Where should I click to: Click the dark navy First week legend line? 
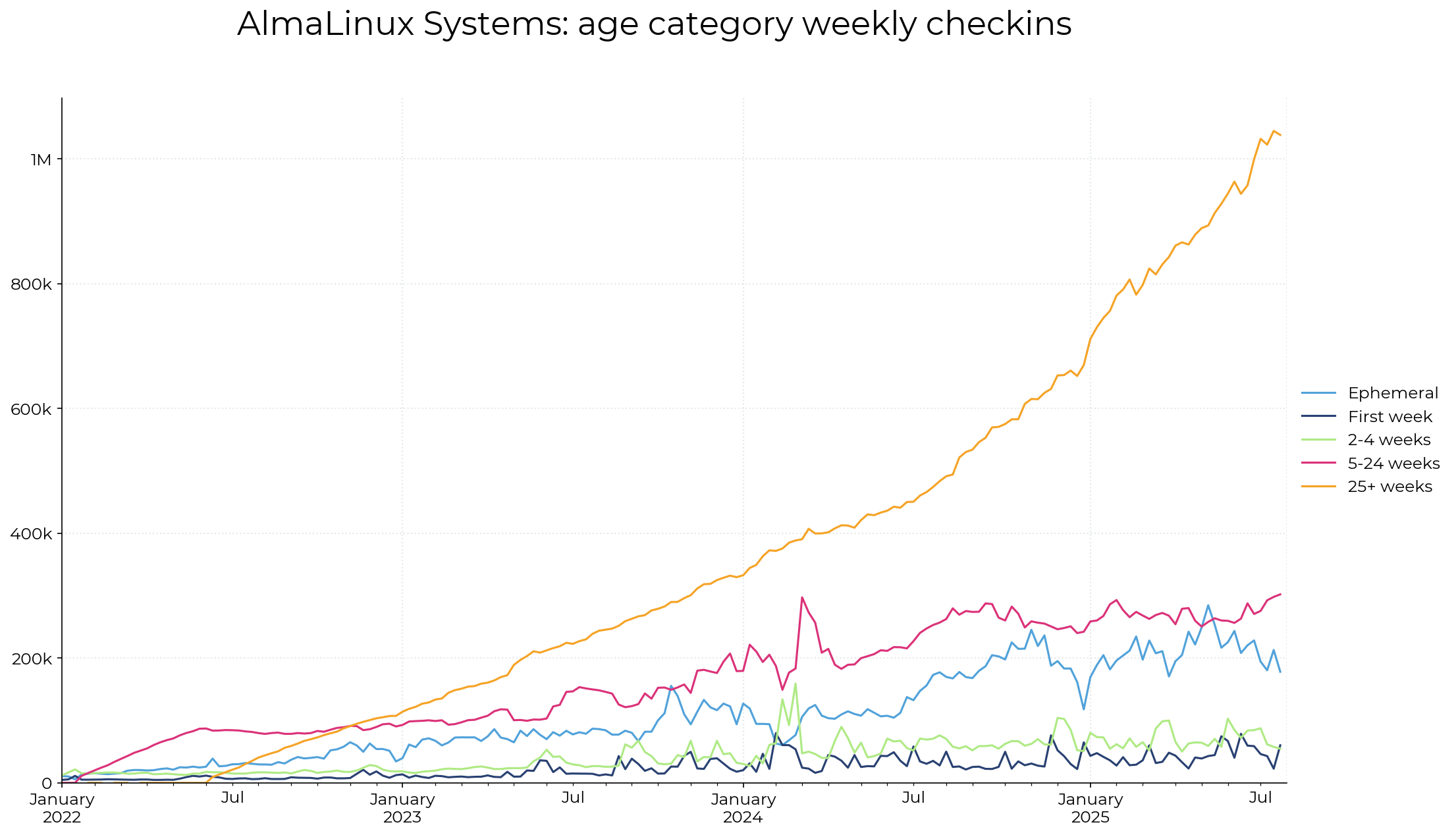pos(1319,417)
